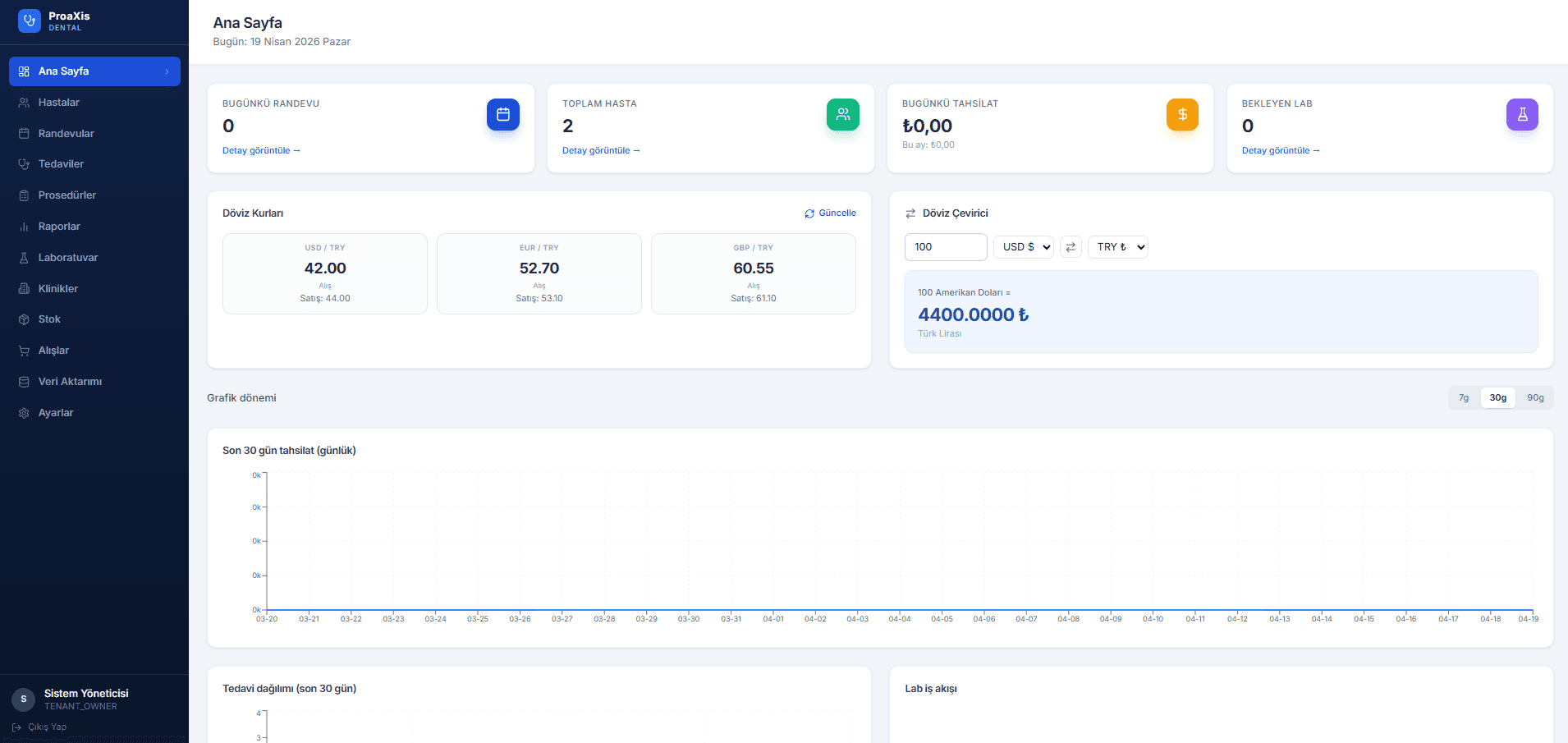Click the Alışlar shopping cart icon
This screenshot has height=743, width=1568.
(24, 351)
